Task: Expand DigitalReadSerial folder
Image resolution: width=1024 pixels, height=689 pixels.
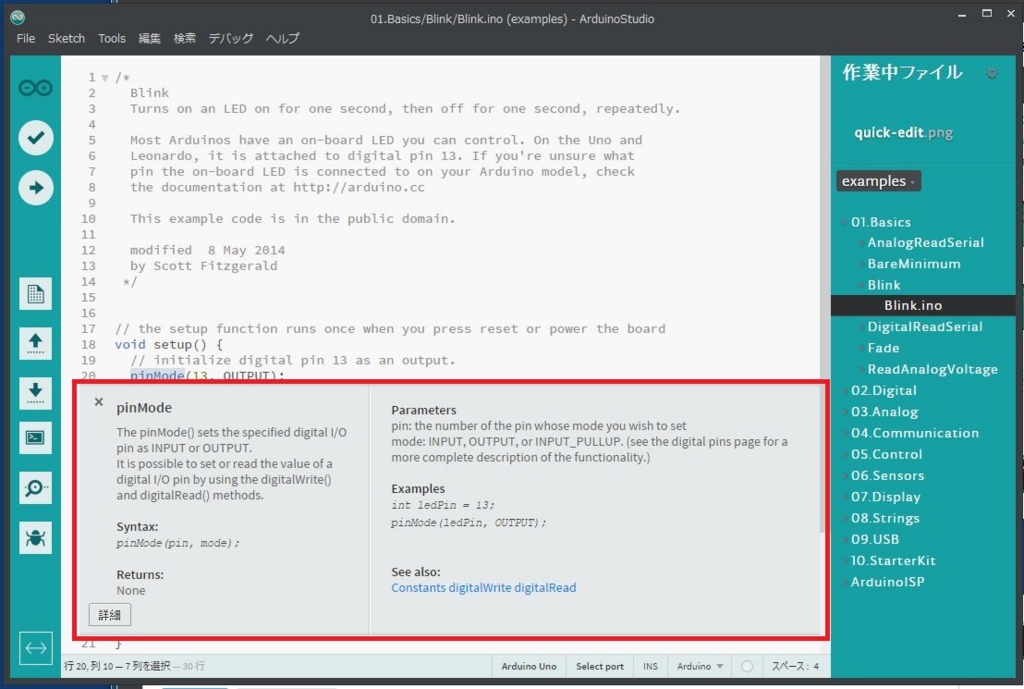Action: (861, 327)
